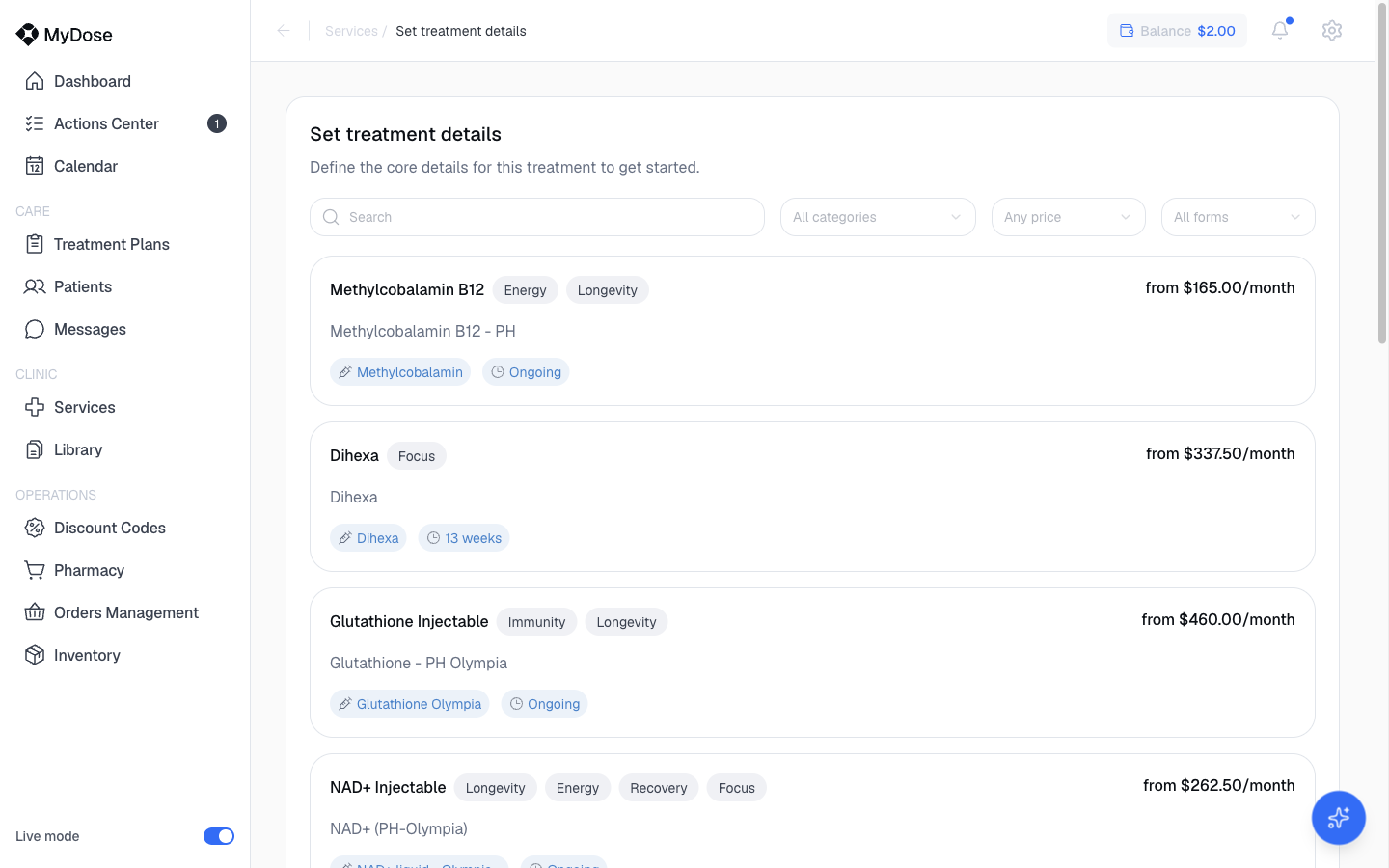This screenshot has height=868, width=1389.
Task: Expand the All categories dropdown
Action: coord(878,217)
